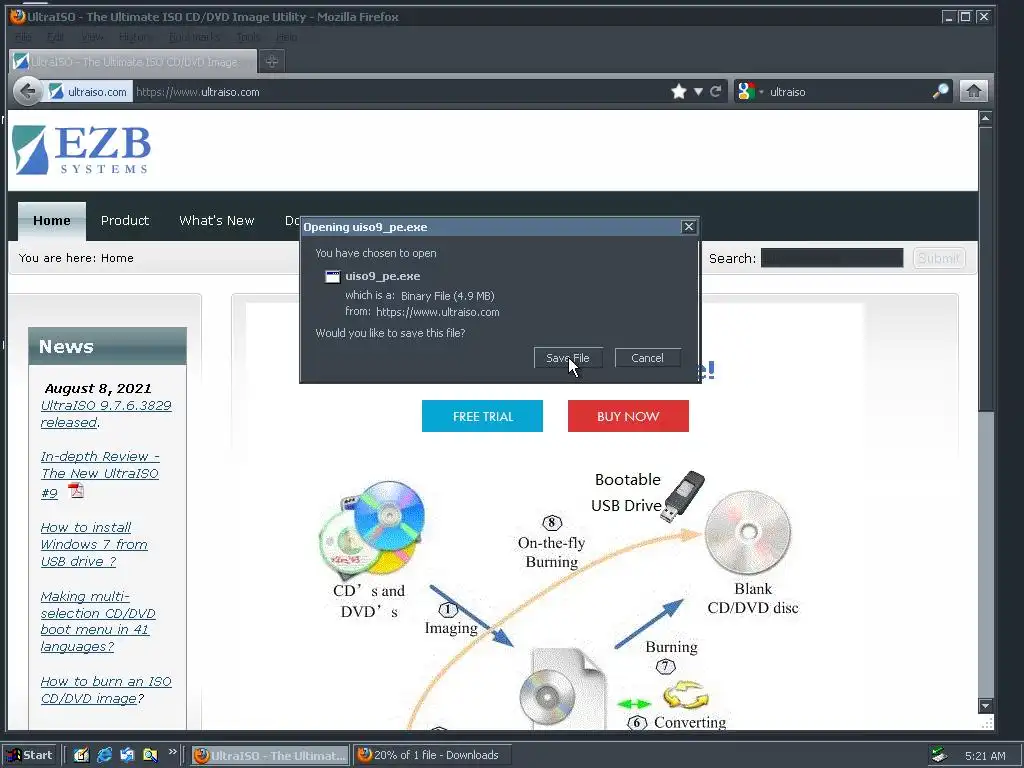Click the bootable USB drive image

(x=683, y=496)
